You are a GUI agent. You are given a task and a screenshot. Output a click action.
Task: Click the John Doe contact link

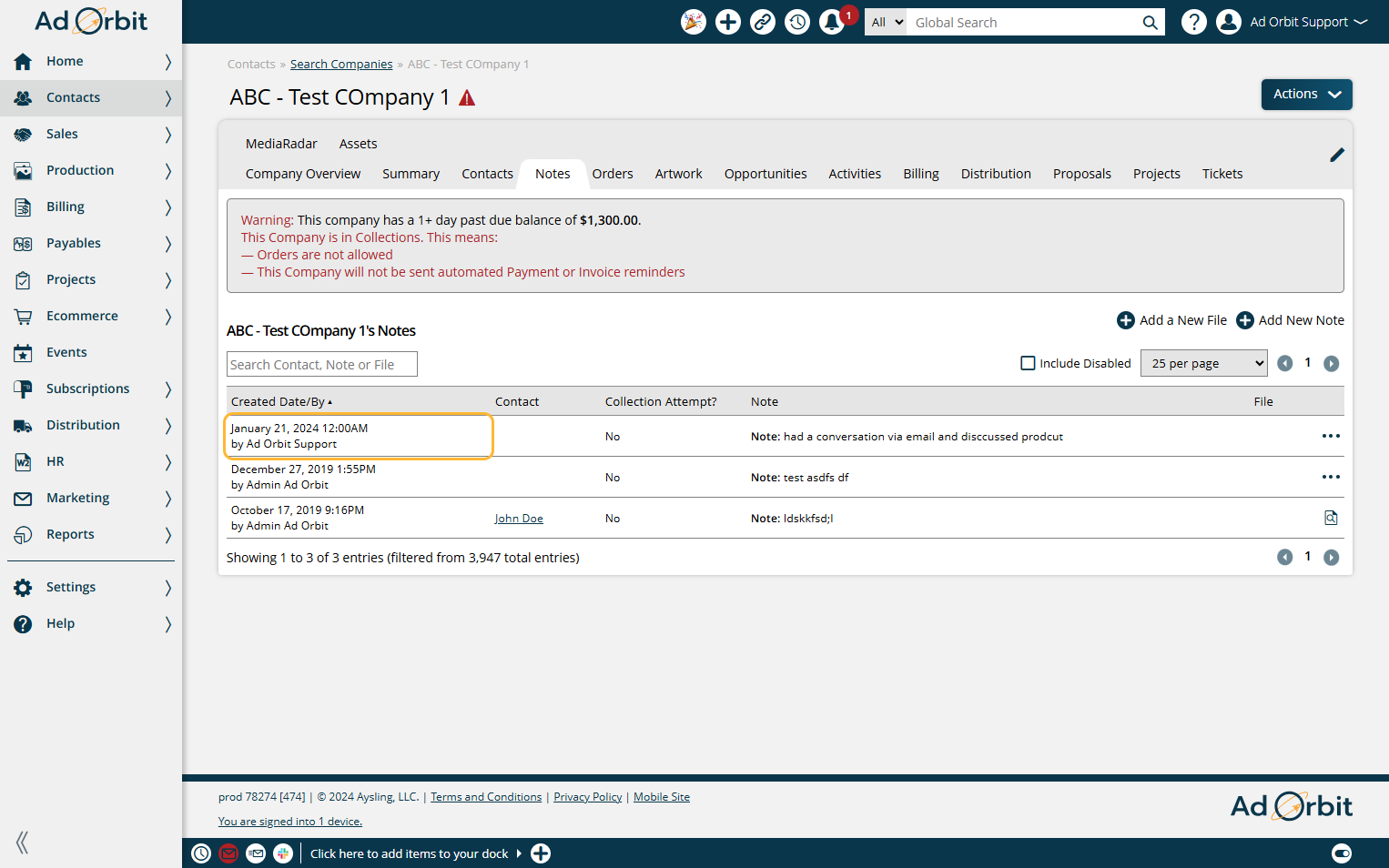pyautogui.click(x=519, y=519)
